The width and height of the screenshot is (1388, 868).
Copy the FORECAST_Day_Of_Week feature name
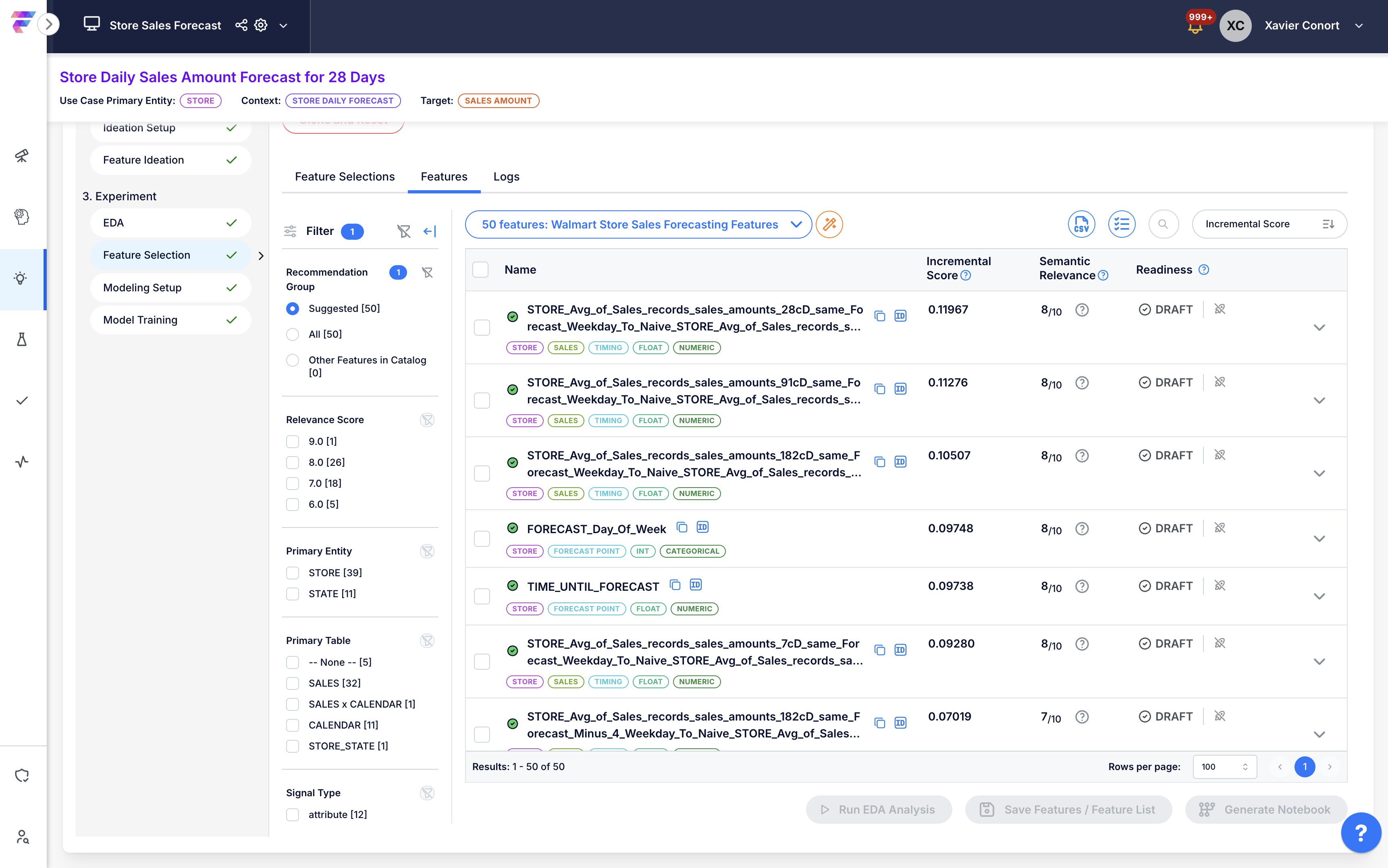click(682, 527)
